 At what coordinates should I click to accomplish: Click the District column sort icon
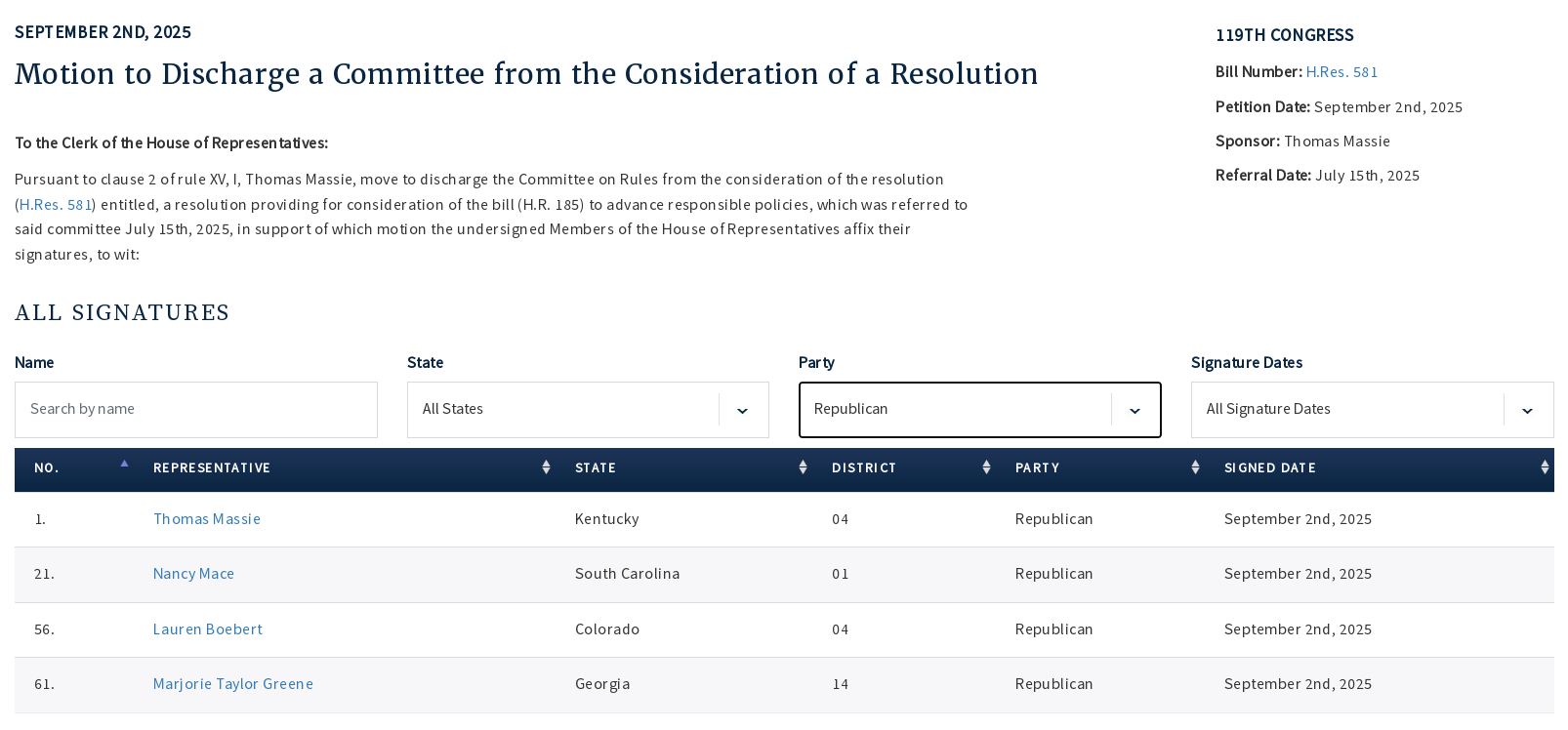[986, 468]
